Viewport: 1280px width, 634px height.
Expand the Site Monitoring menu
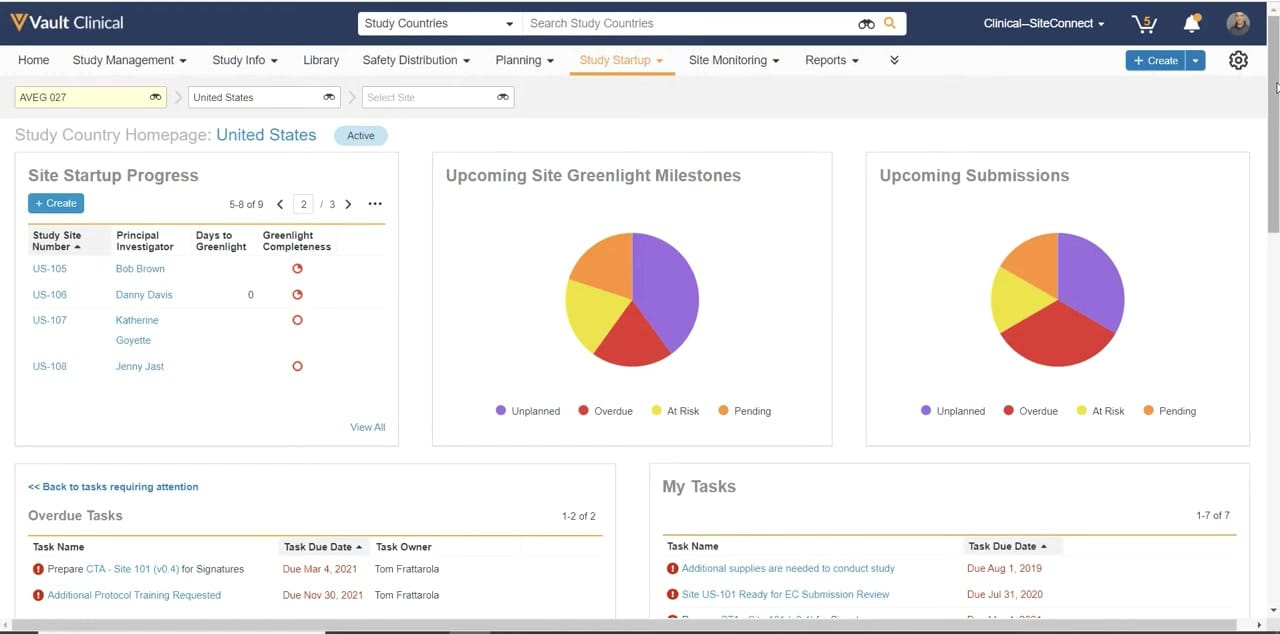(x=734, y=60)
